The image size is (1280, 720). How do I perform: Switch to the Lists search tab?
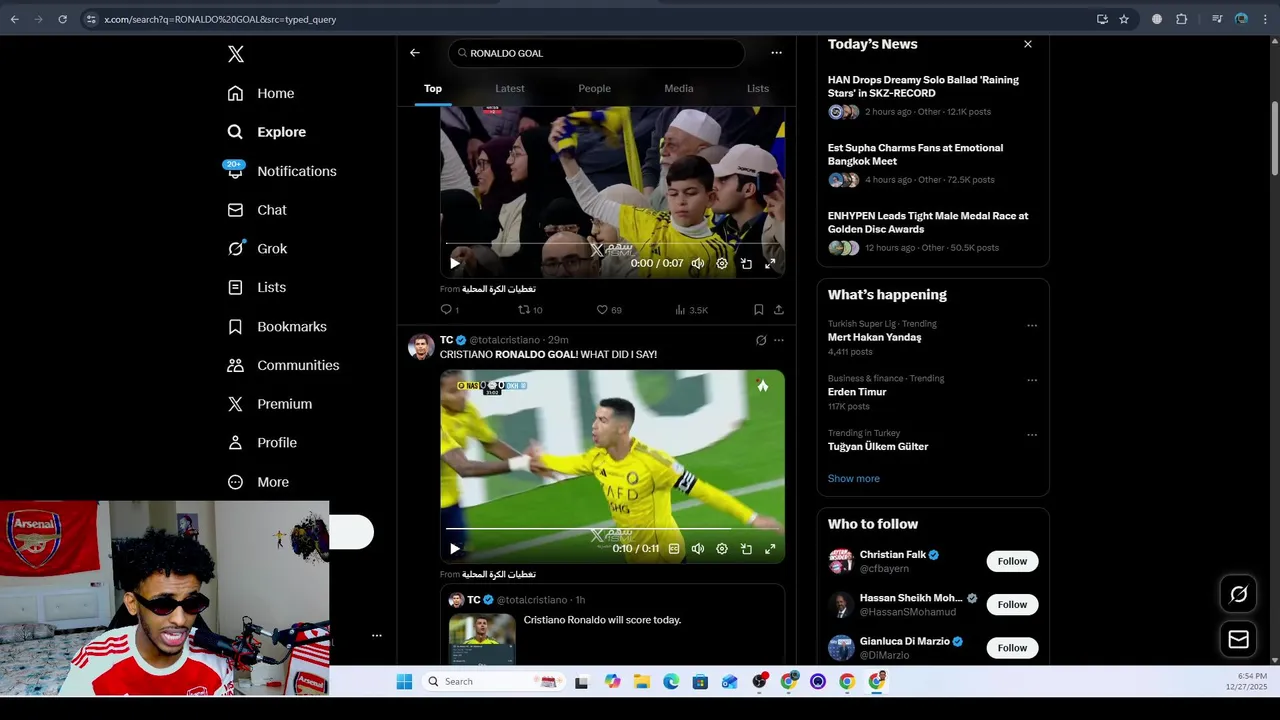point(758,88)
